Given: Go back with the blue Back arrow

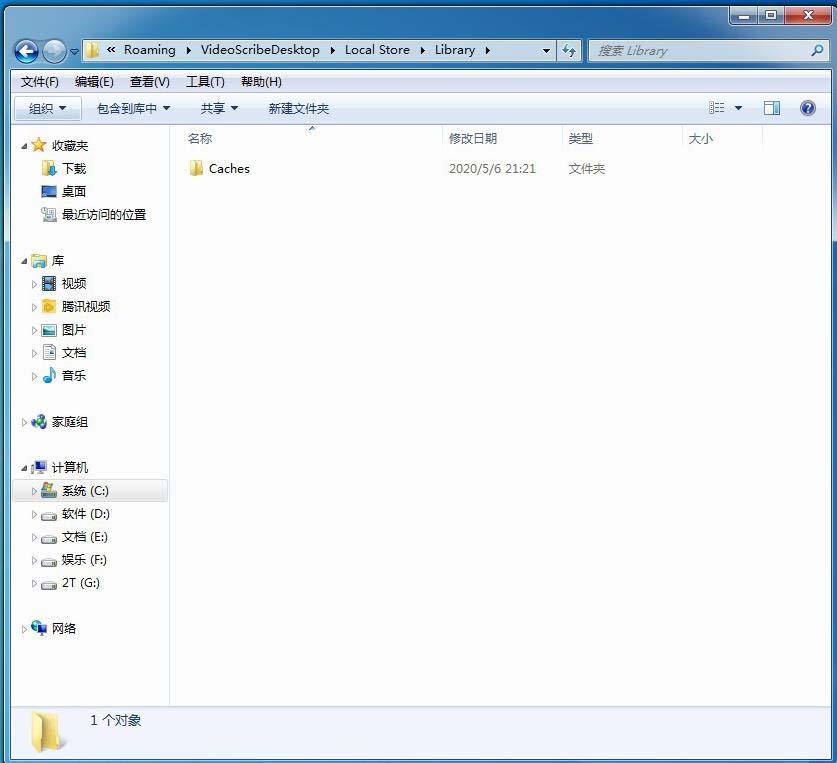Looking at the screenshot, I should click(26, 51).
